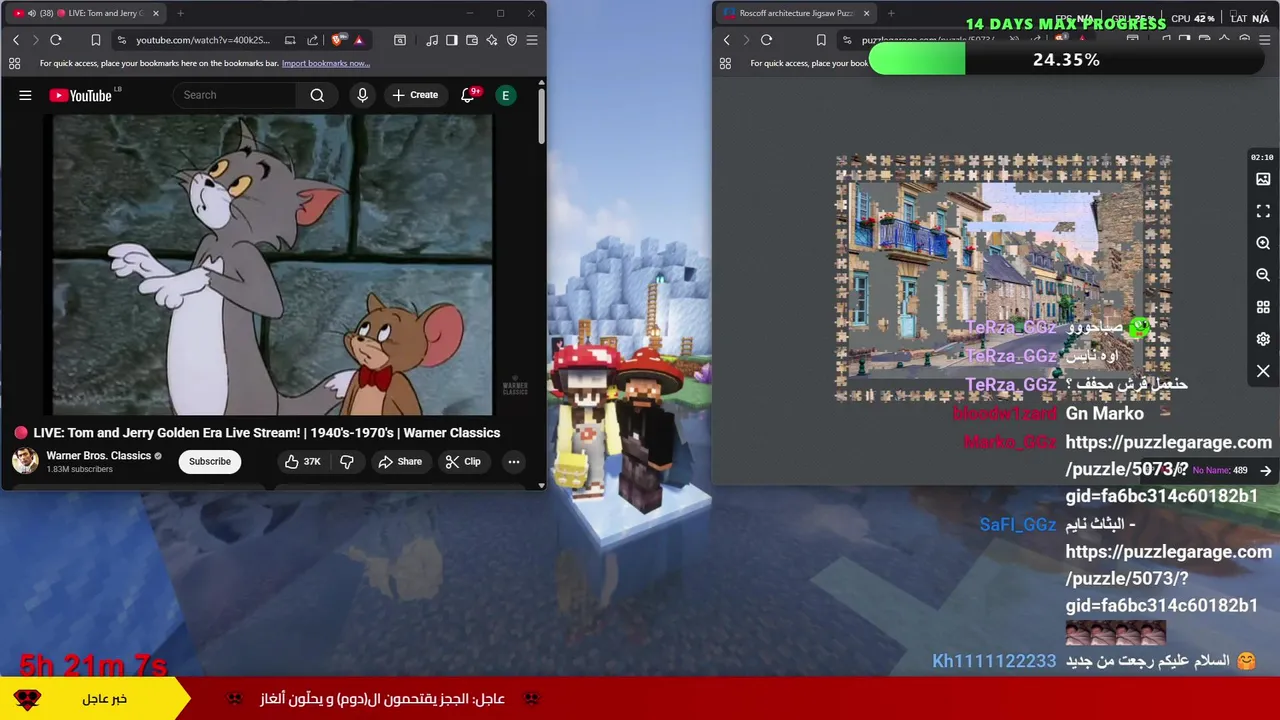Go back in the puzzle browser window
The width and height of the screenshot is (1280, 720).
pyautogui.click(x=726, y=40)
